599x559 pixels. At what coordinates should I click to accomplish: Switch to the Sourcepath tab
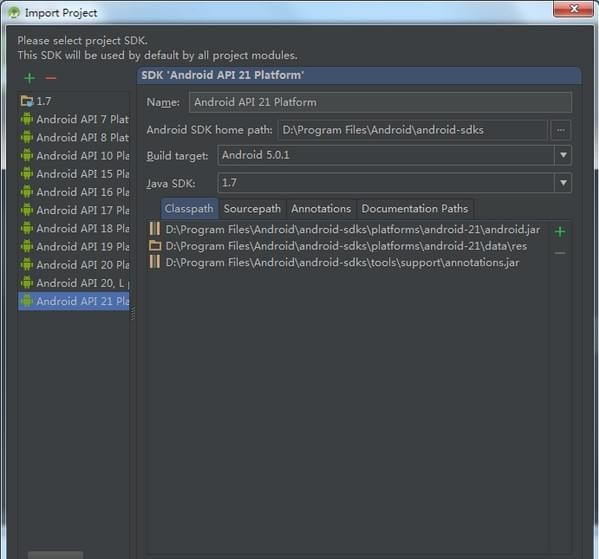(252, 209)
